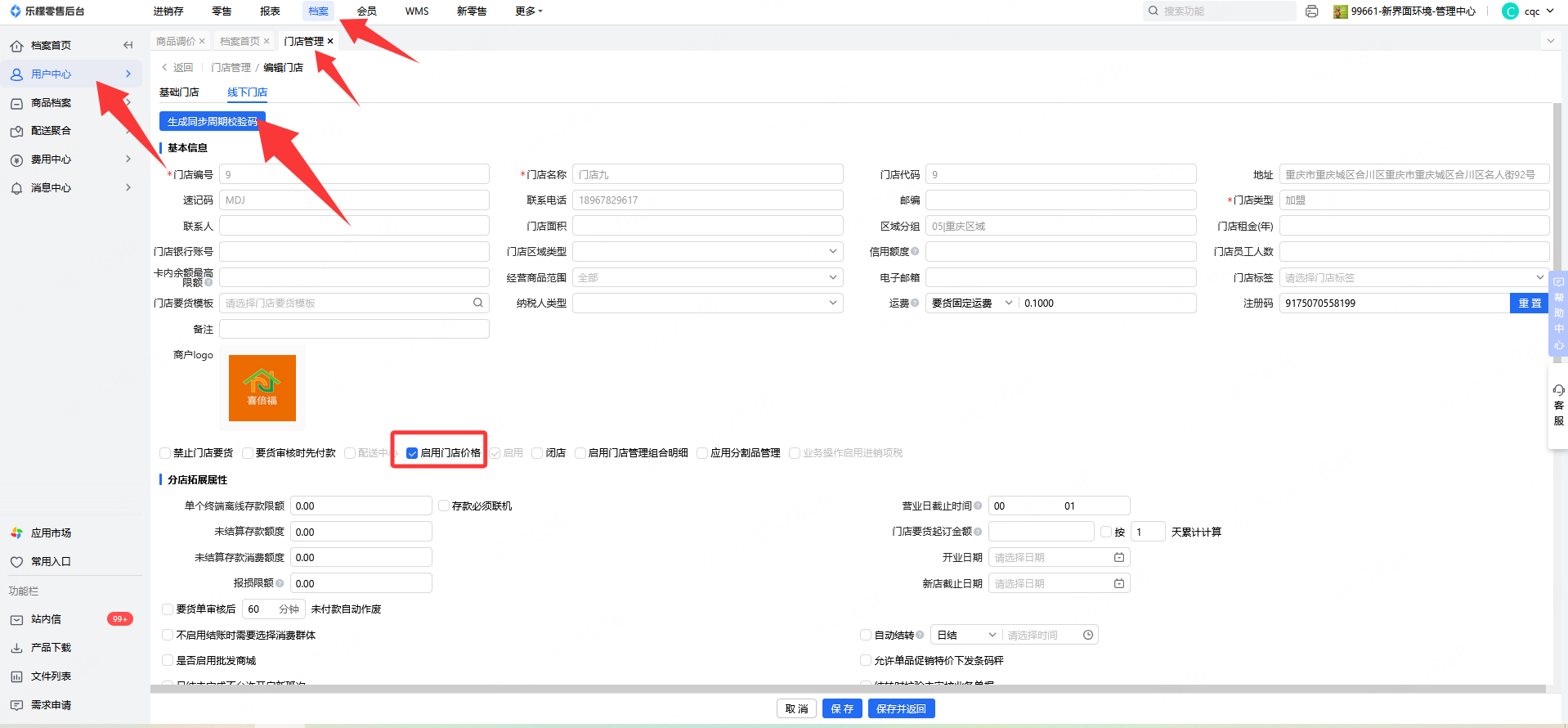Screen dimensions: 1568x728
Task: Click search icon in 门店要货模板 field
Action: [x=478, y=303]
